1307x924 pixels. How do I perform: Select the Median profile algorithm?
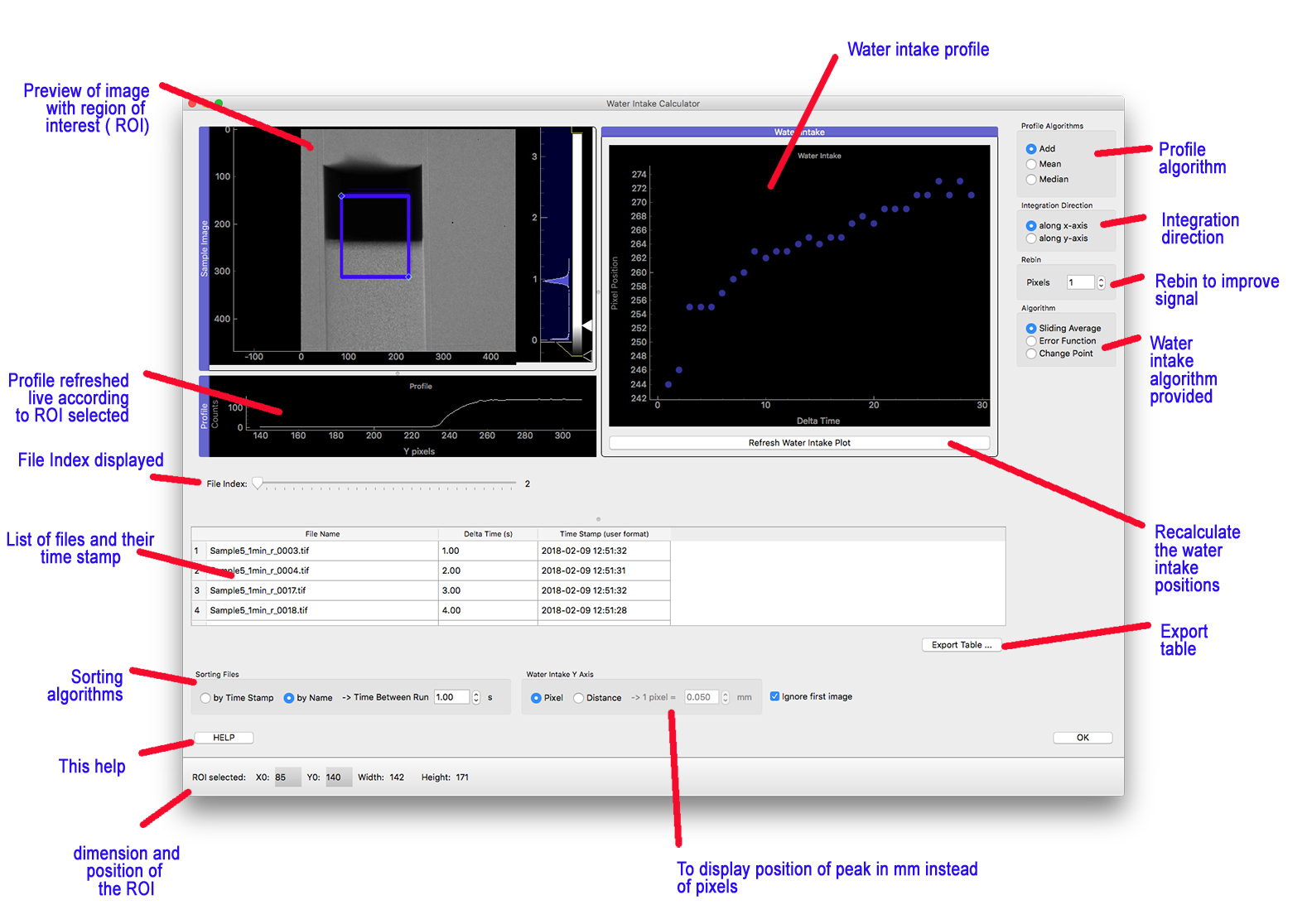1031,180
